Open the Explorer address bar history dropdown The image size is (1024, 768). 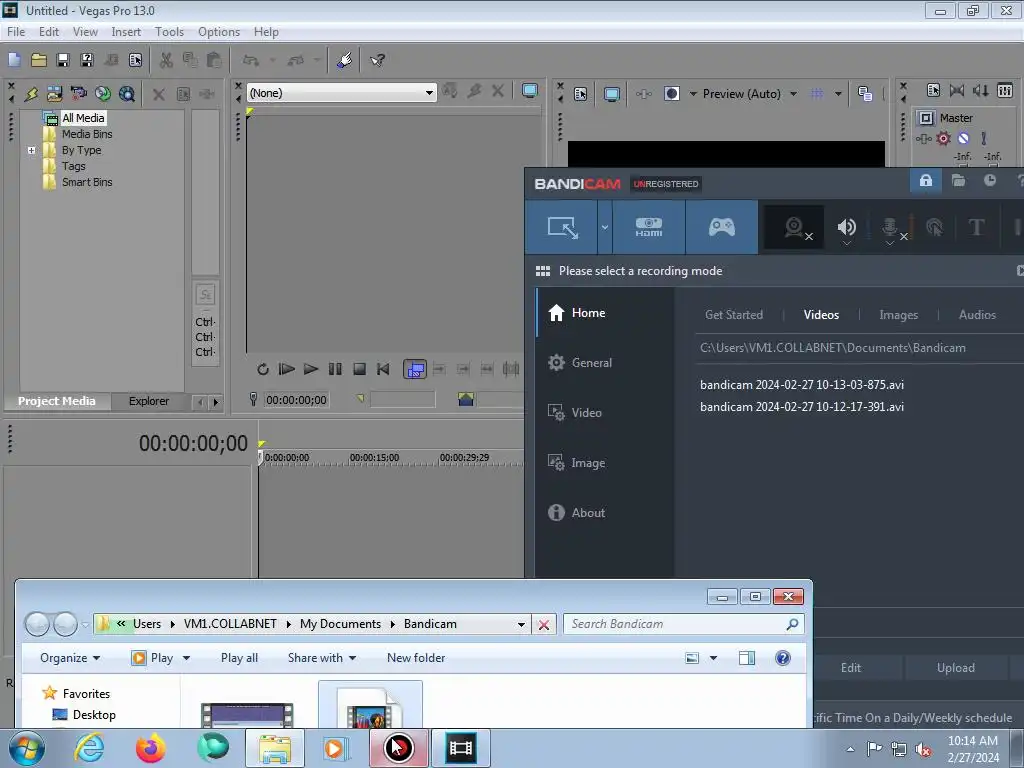(x=521, y=624)
